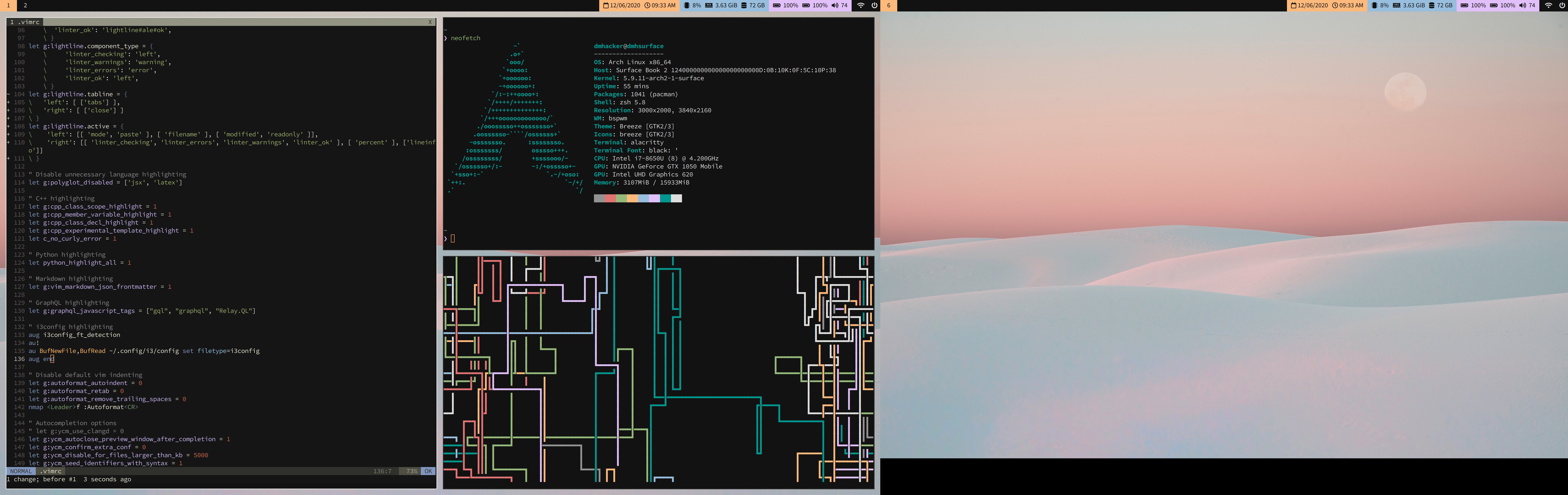
Task: Switch to workspace 1
Action: [8, 5]
